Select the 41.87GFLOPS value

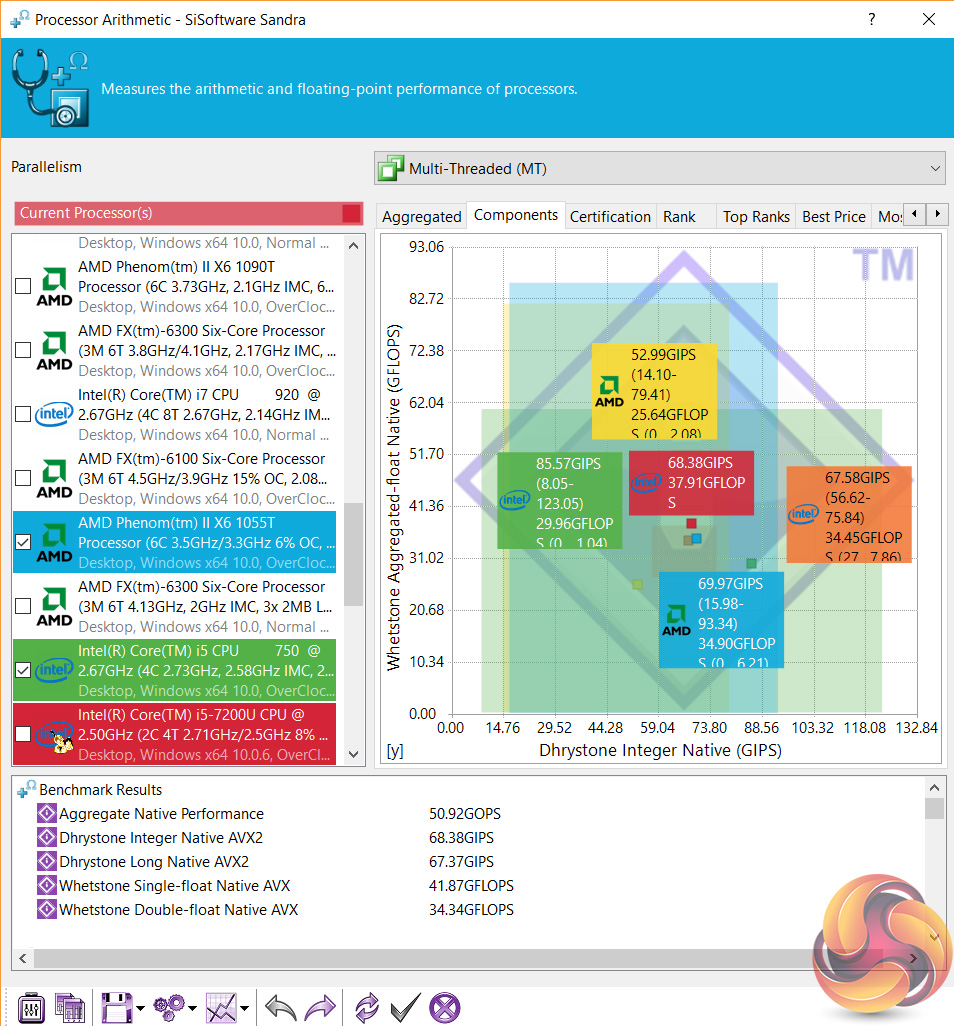pyautogui.click(x=471, y=885)
